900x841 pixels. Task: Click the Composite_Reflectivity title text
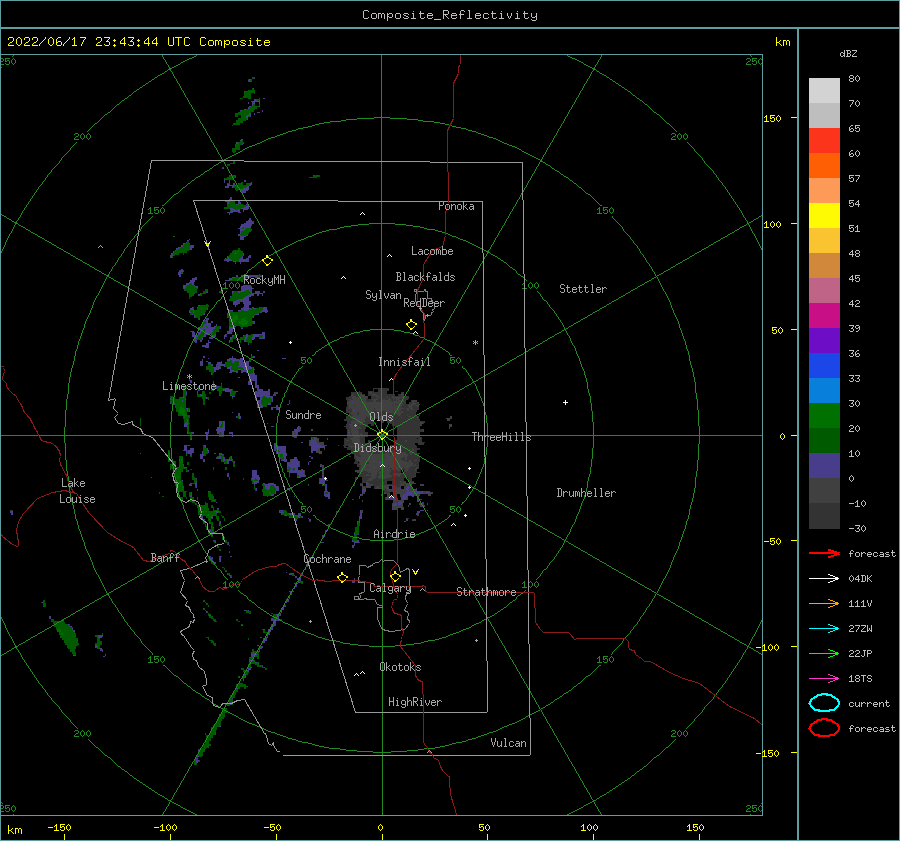449,15
